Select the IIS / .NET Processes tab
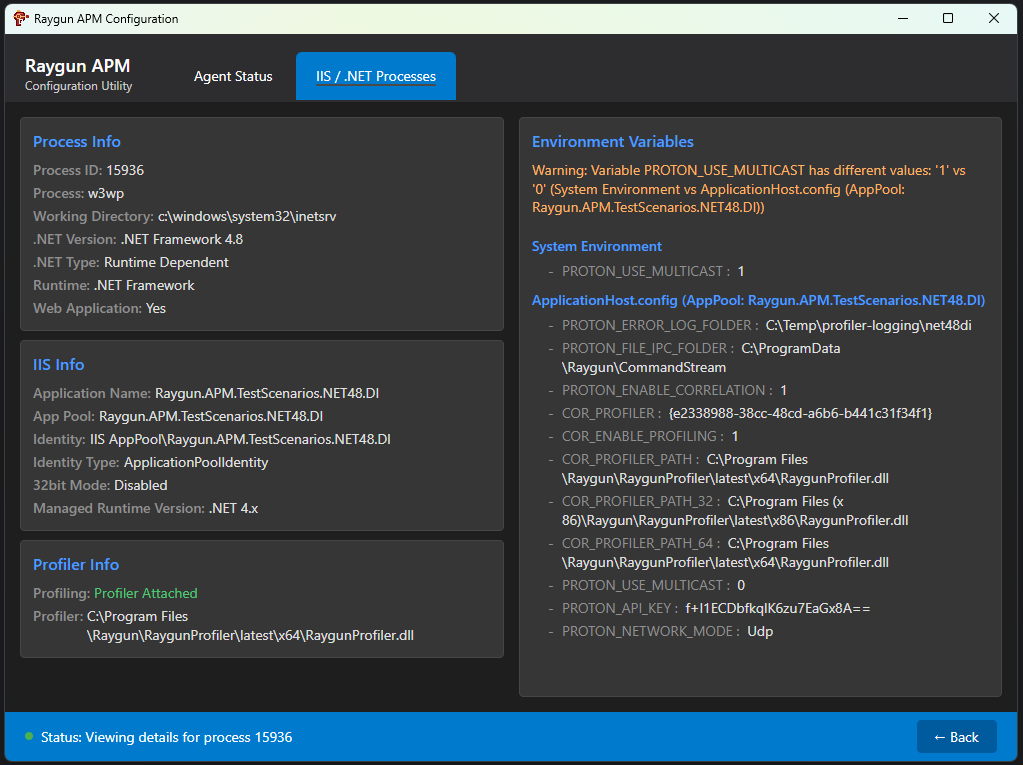 click(376, 76)
